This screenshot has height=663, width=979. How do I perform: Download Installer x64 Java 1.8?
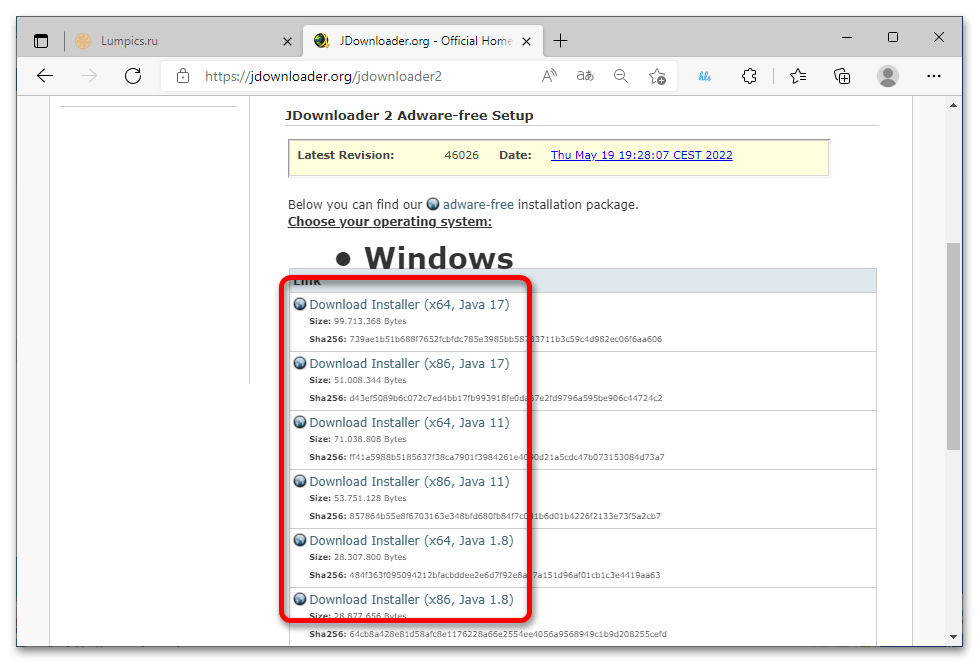[x=411, y=541]
